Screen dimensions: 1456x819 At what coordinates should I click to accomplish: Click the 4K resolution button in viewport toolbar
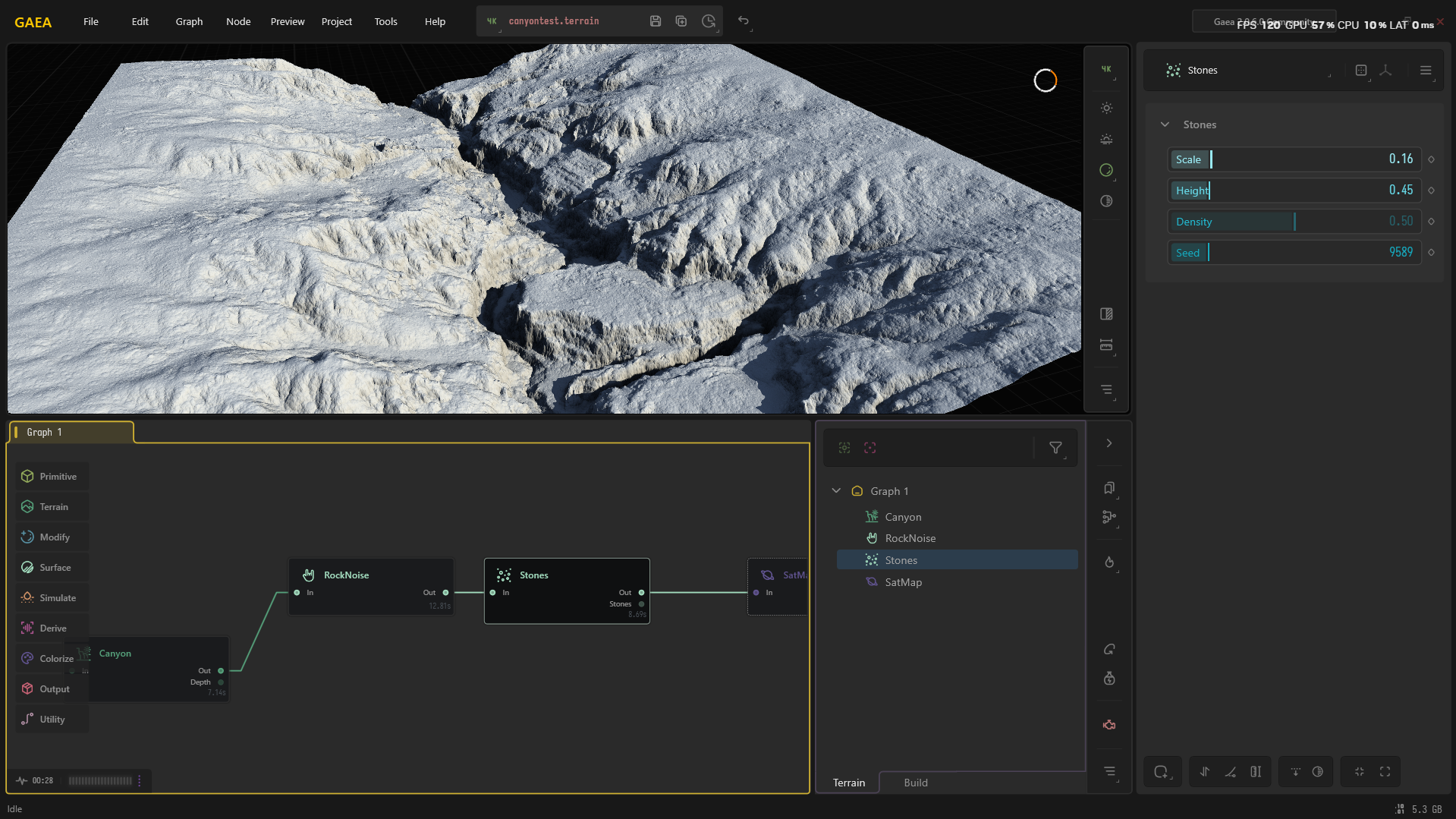click(x=1106, y=69)
